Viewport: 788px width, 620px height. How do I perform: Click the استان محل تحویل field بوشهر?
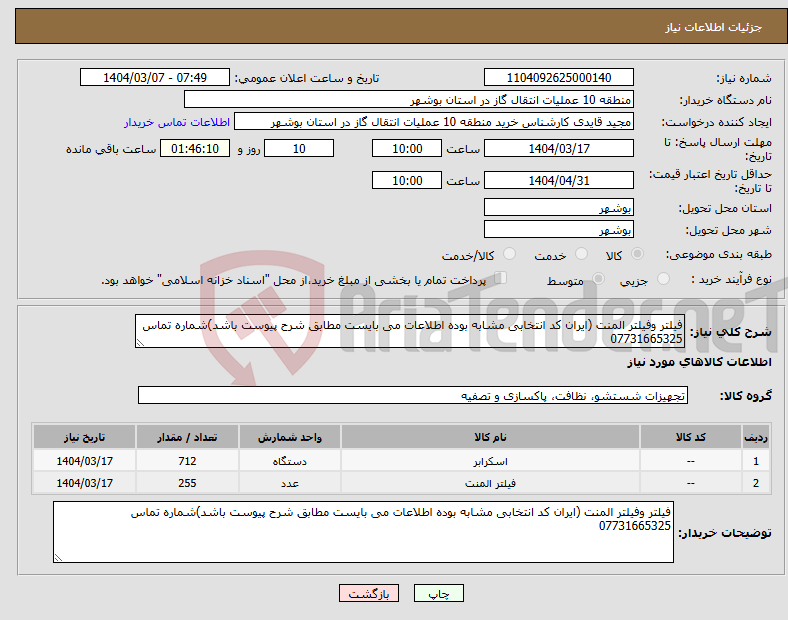(x=558, y=207)
